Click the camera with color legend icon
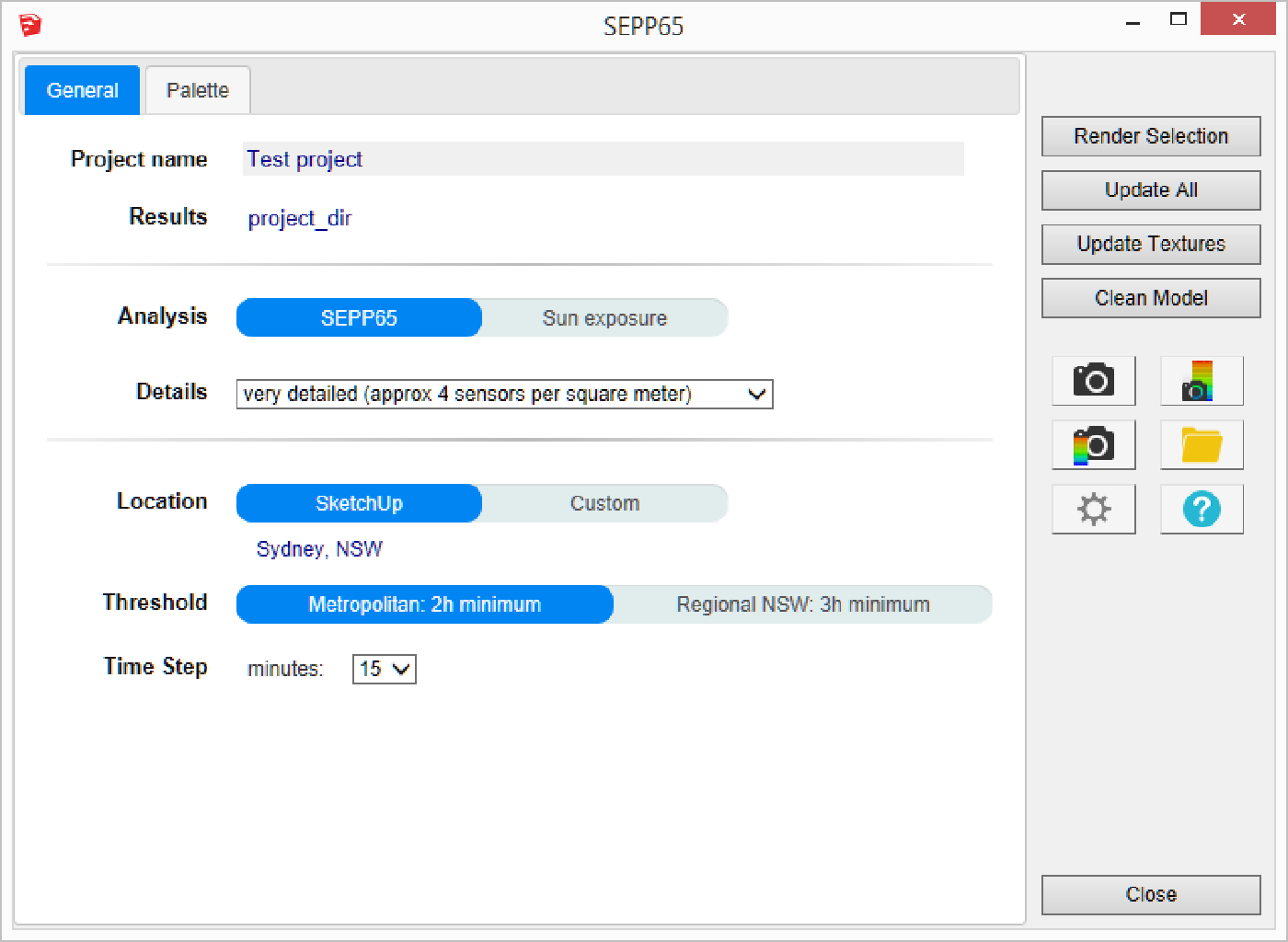 [1202, 380]
